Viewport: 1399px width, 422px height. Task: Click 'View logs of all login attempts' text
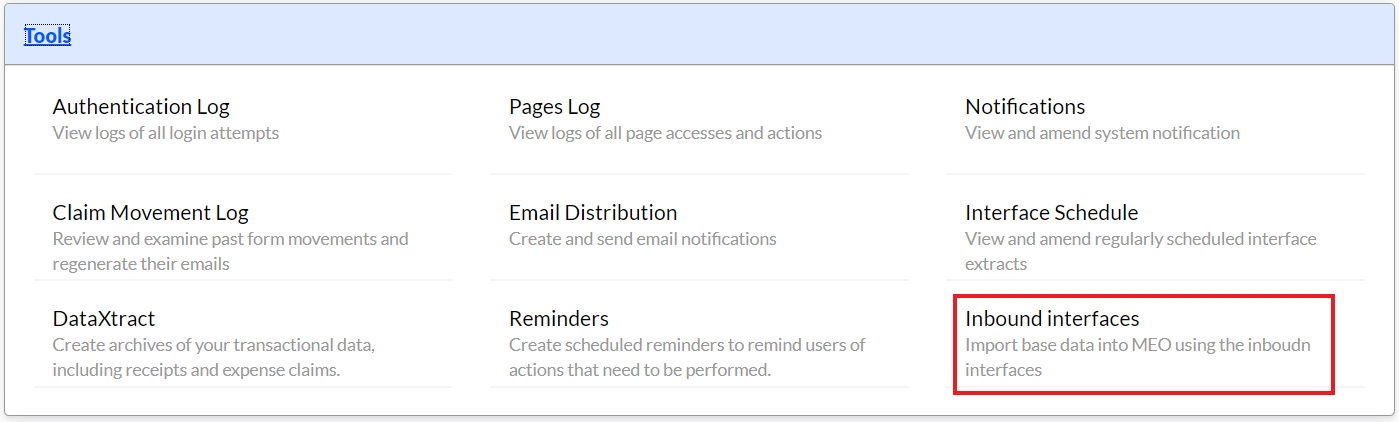point(166,133)
